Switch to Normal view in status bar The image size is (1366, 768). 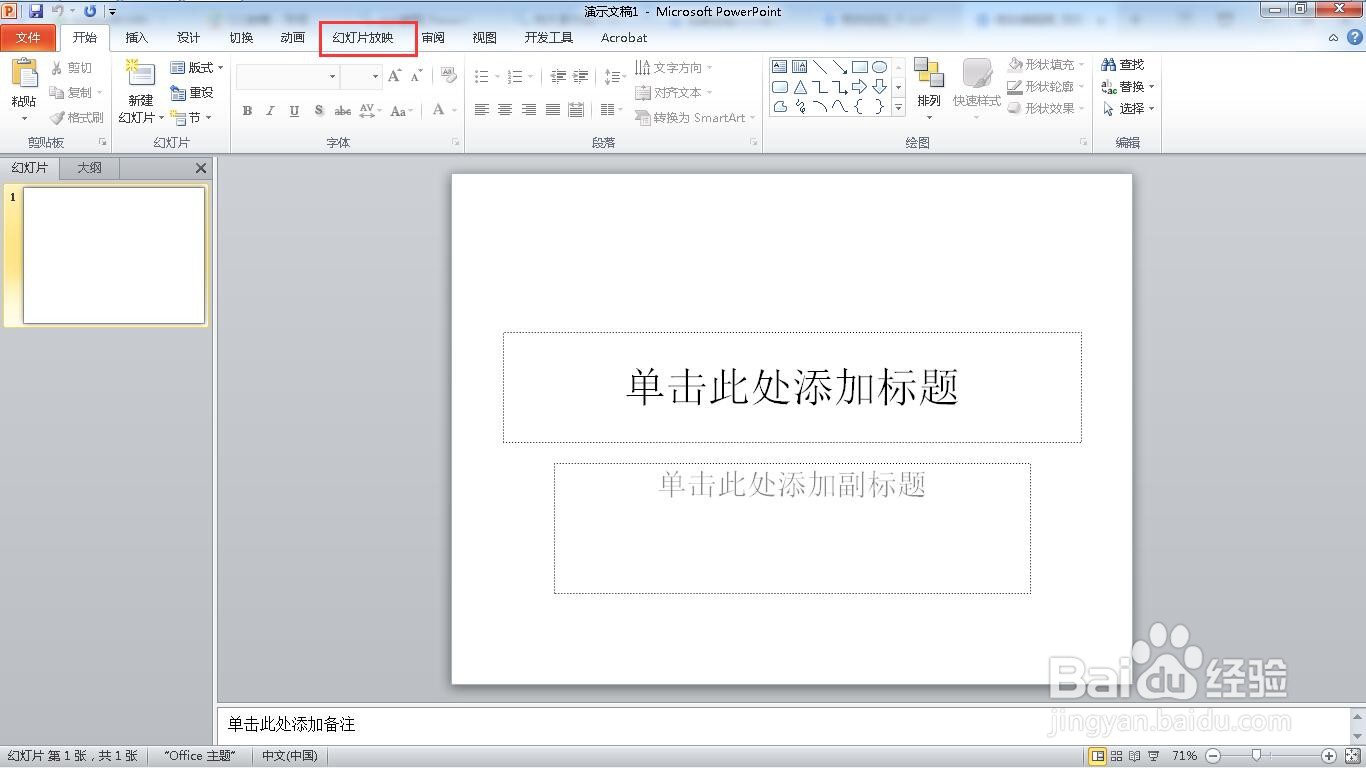[1098, 756]
